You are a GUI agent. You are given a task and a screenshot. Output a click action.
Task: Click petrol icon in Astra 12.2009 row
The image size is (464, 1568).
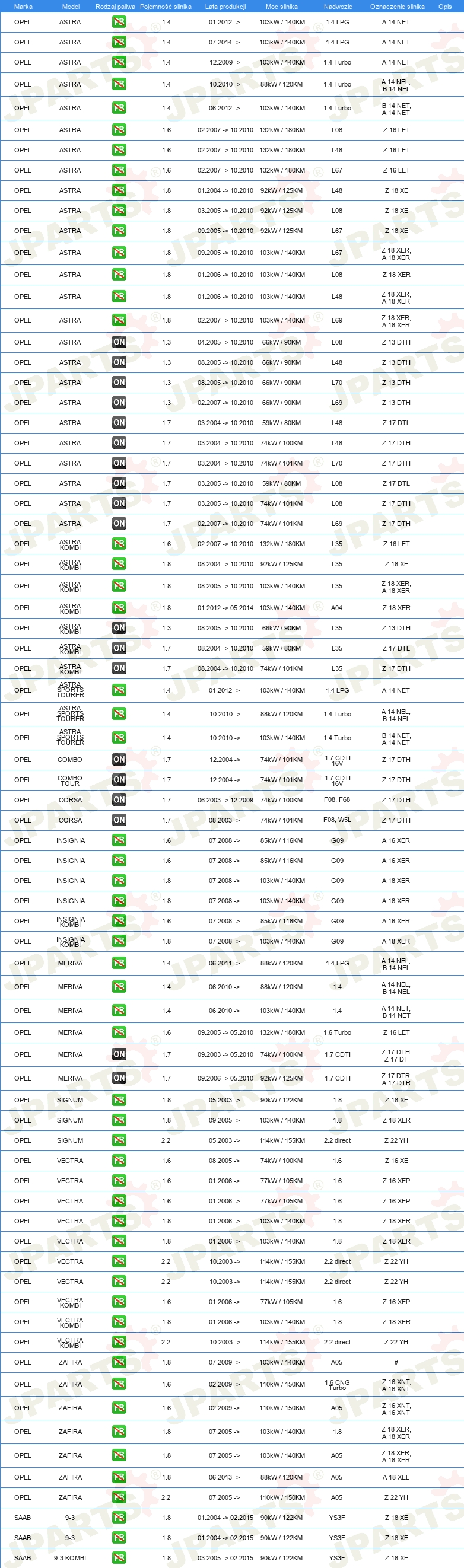click(119, 62)
